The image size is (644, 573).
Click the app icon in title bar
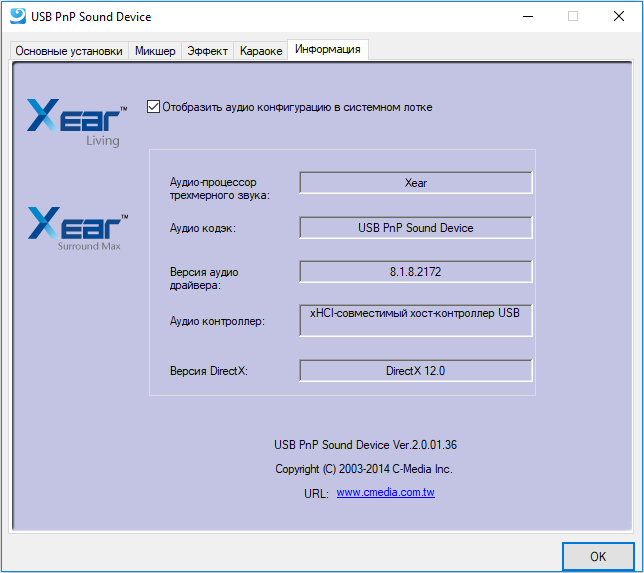tap(18, 16)
